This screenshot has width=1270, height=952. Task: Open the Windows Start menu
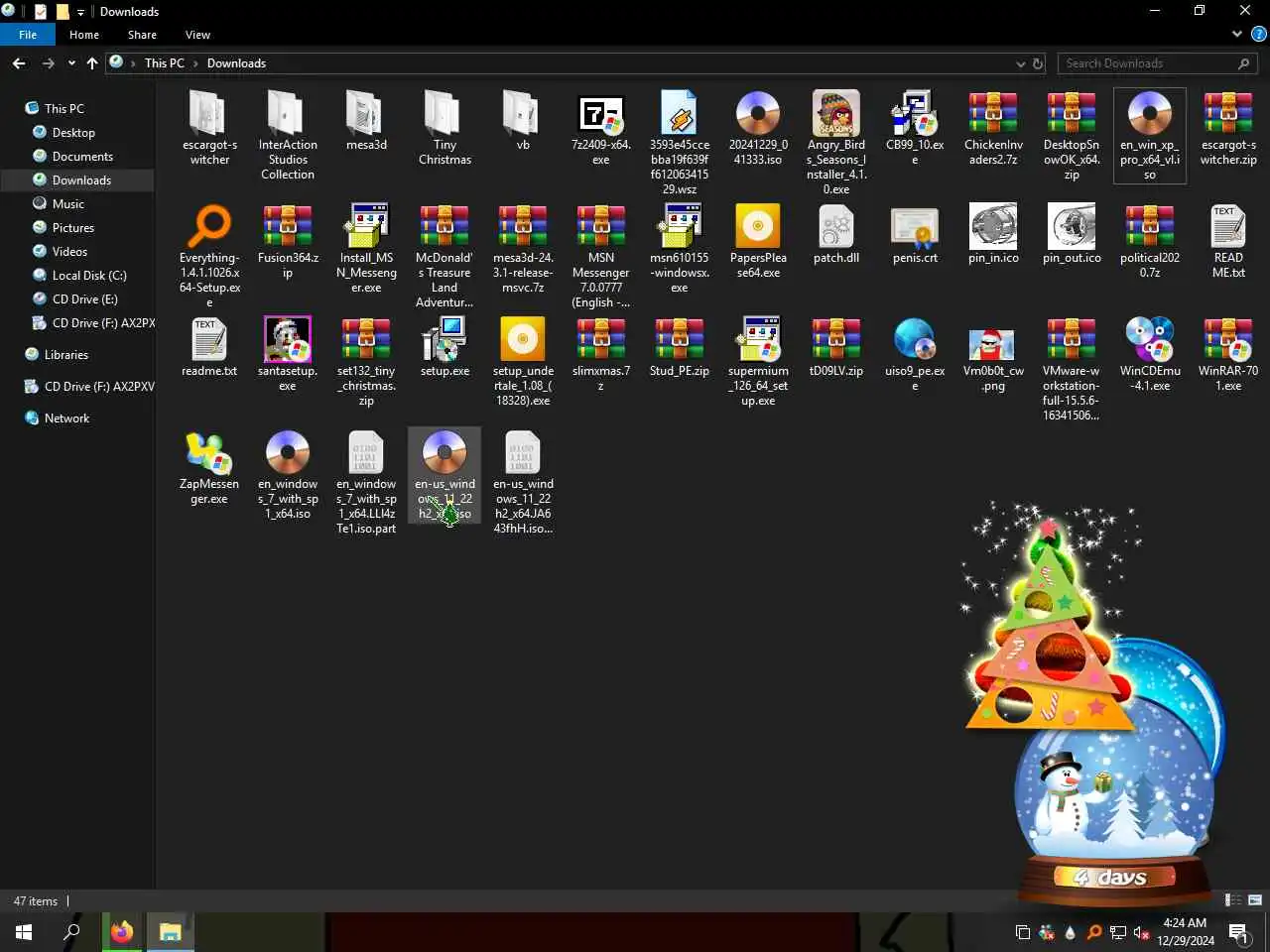point(24,932)
